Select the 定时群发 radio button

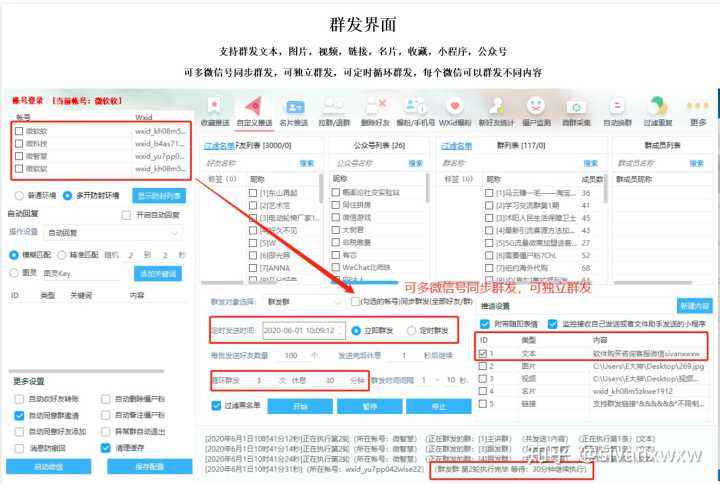coord(411,331)
